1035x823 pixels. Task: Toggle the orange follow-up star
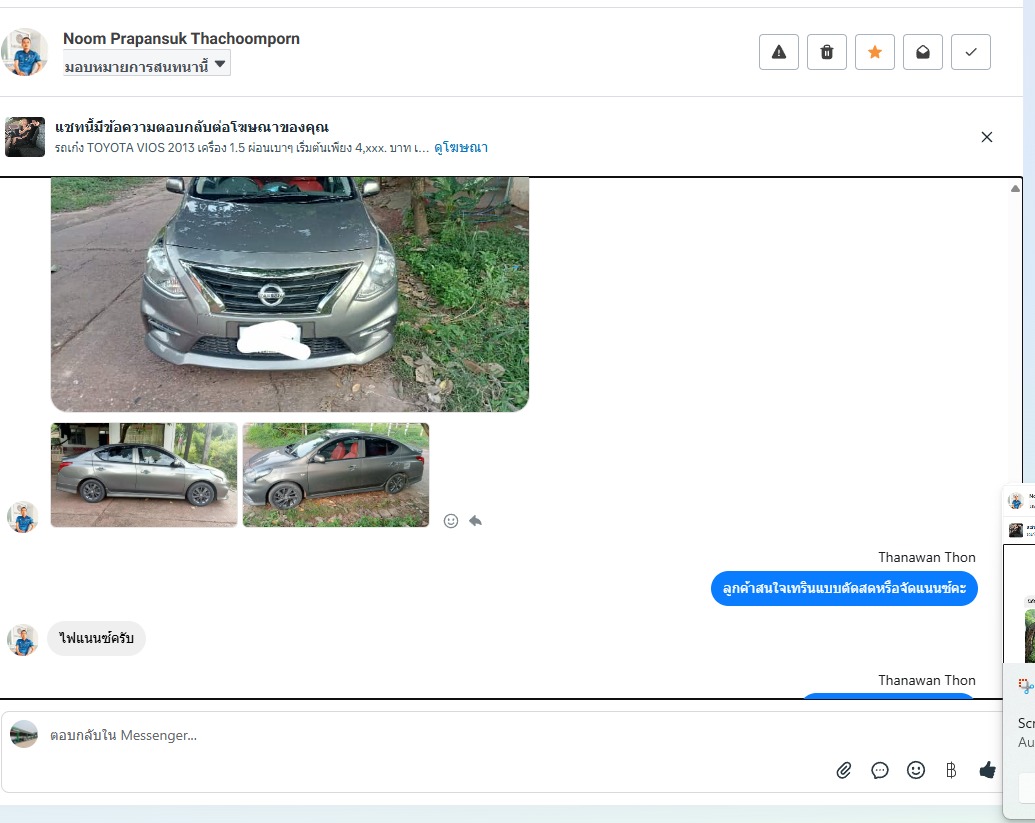875,52
